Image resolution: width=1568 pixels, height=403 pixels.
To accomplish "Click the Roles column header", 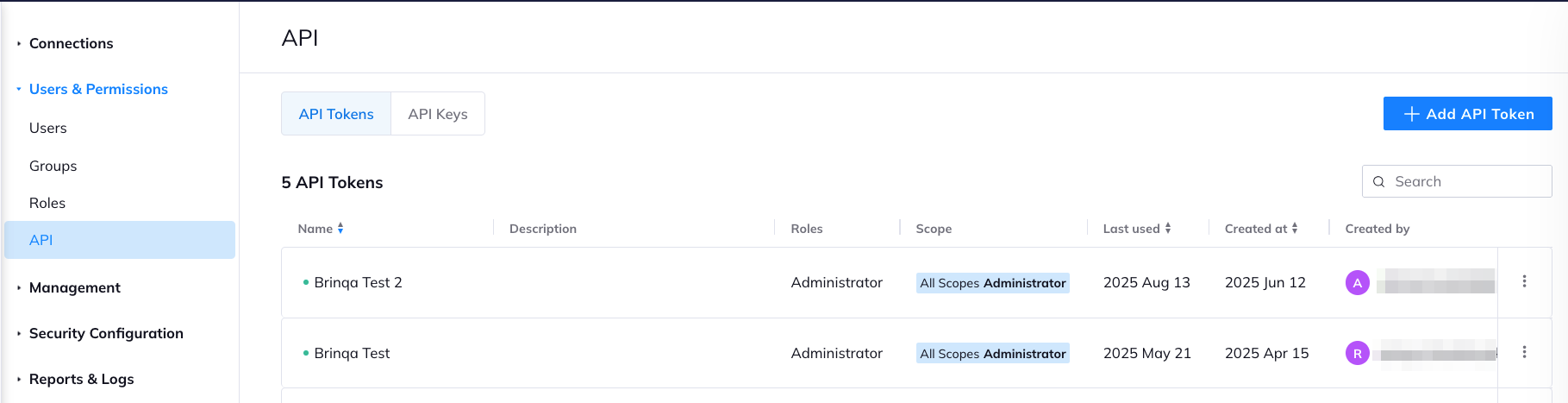I will click(807, 229).
